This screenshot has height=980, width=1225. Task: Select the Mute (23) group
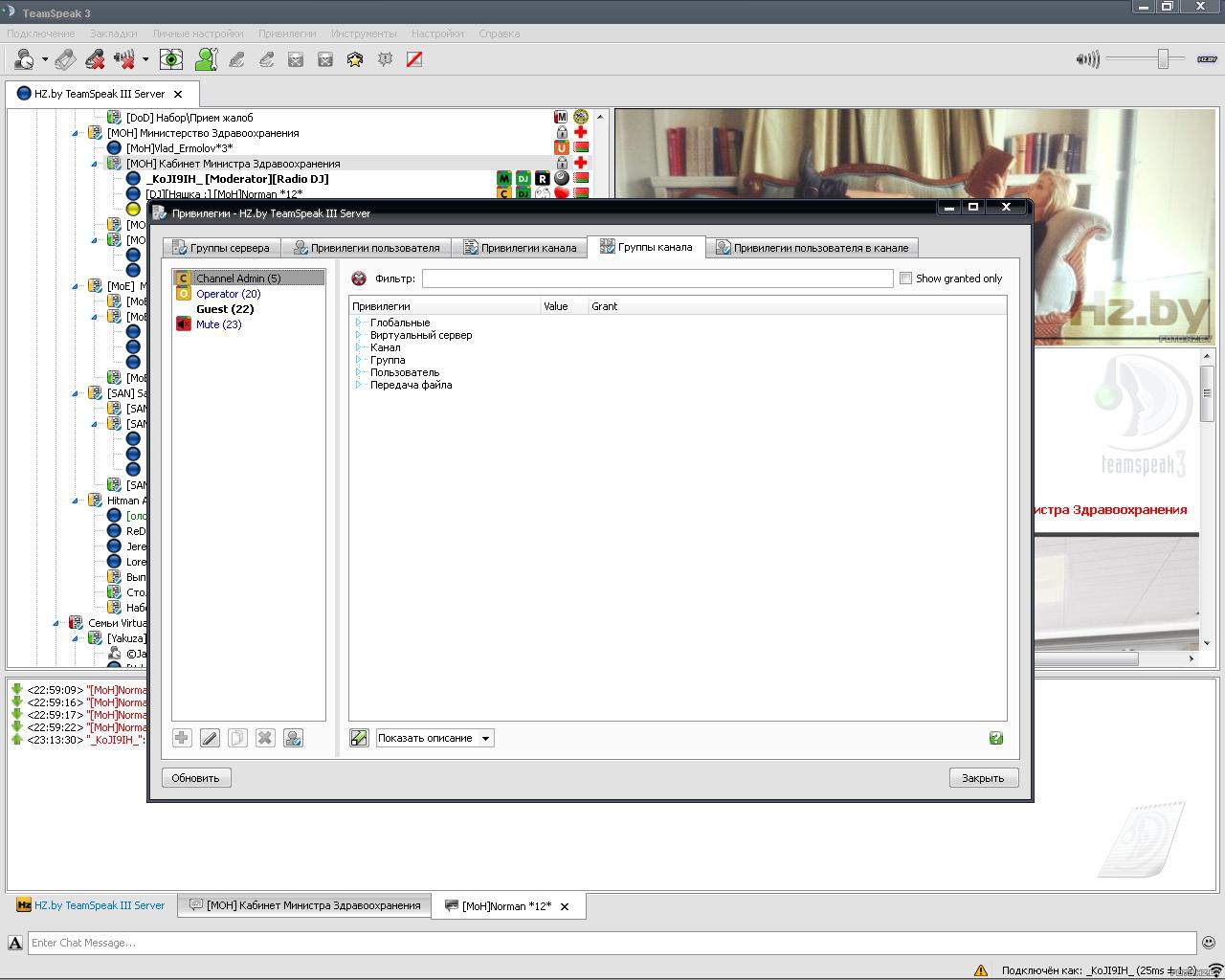[x=218, y=324]
